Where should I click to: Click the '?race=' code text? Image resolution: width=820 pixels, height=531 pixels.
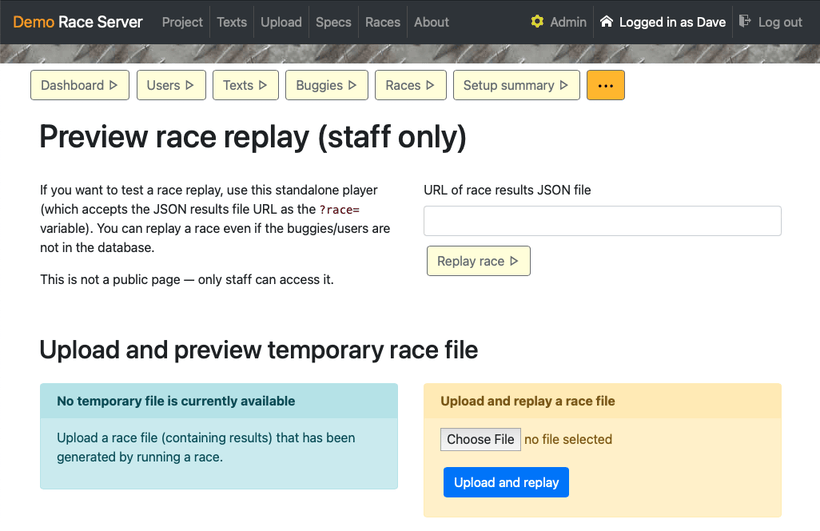pos(339,210)
